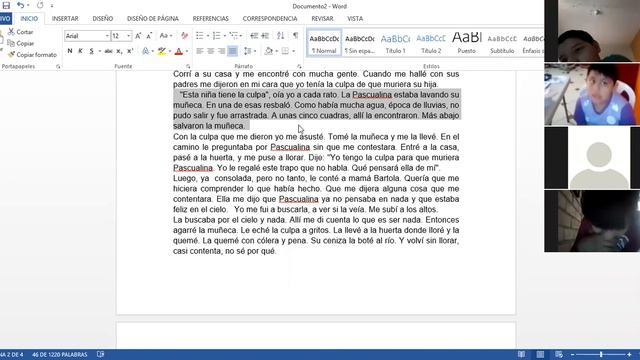Switch to VISTA tab

click(355, 19)
